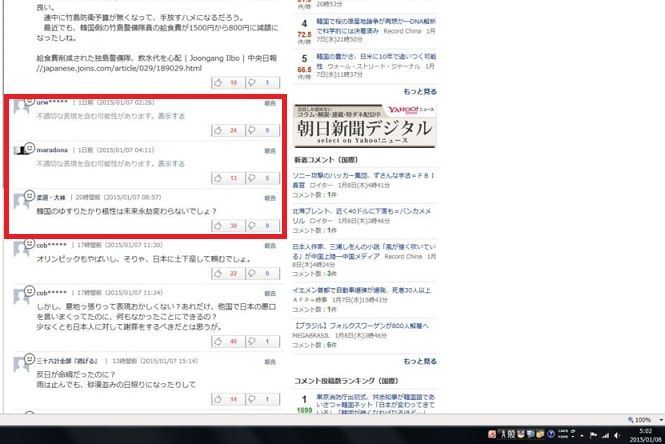Like the comment posted at 08:57
This screenshot has width=665, height=444.
pyautogui.click(x=228, y=226)
